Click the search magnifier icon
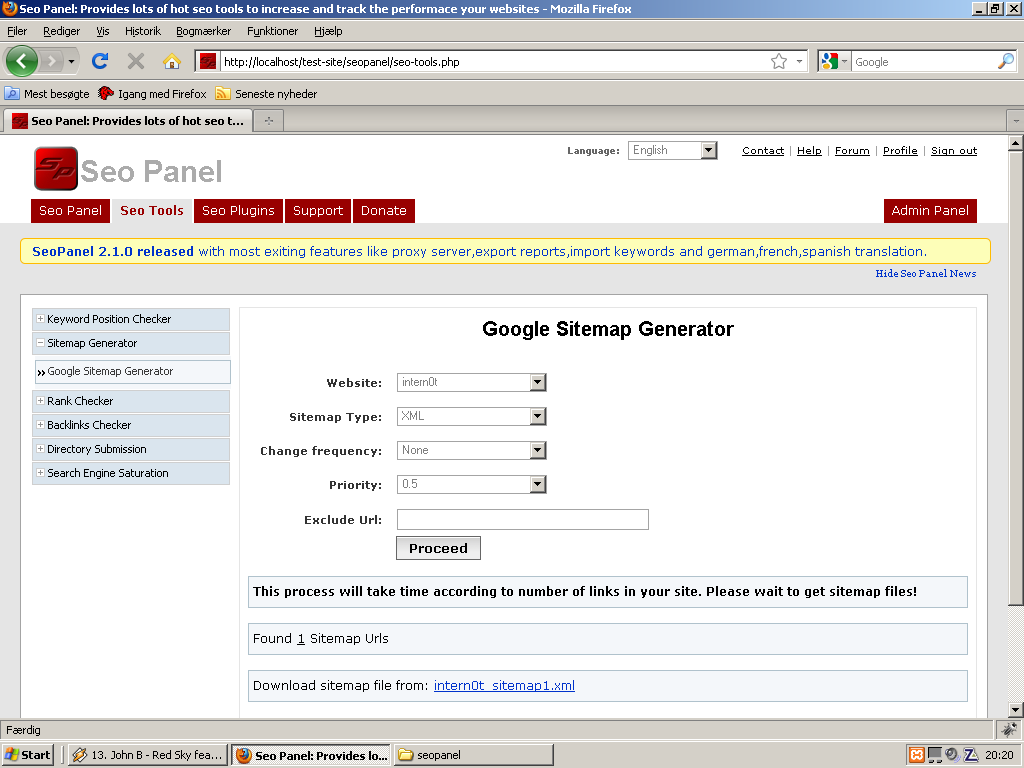 point(1006,61)
